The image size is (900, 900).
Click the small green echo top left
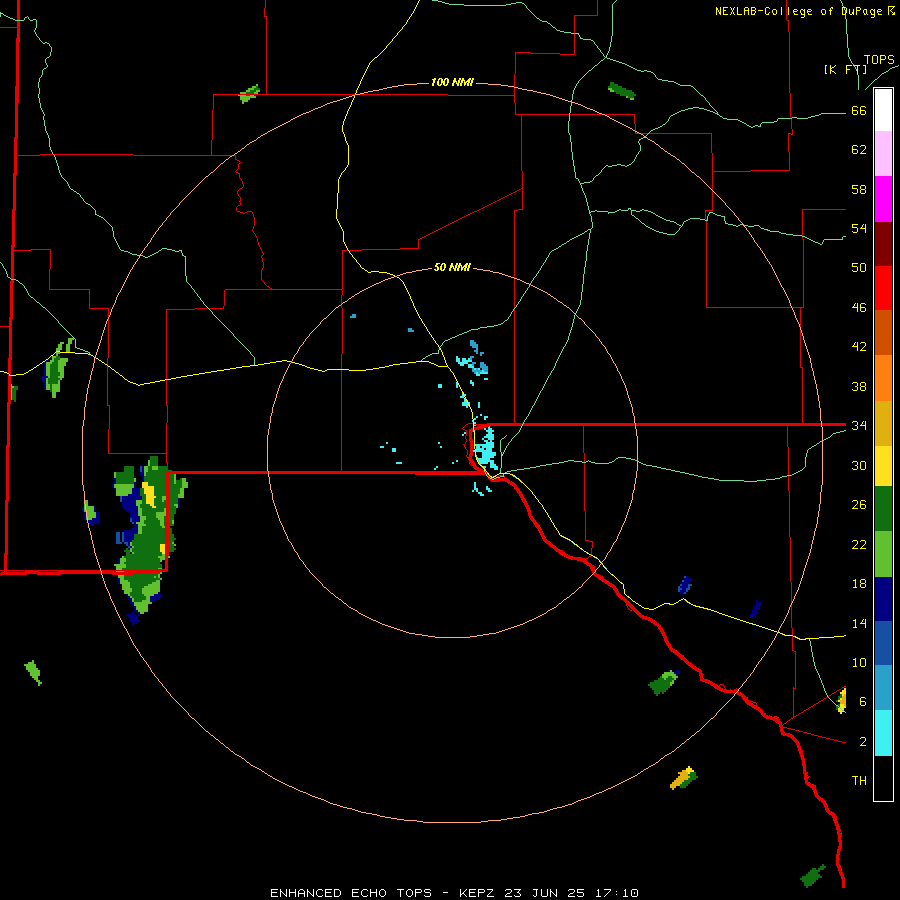[x=250, y=94]
